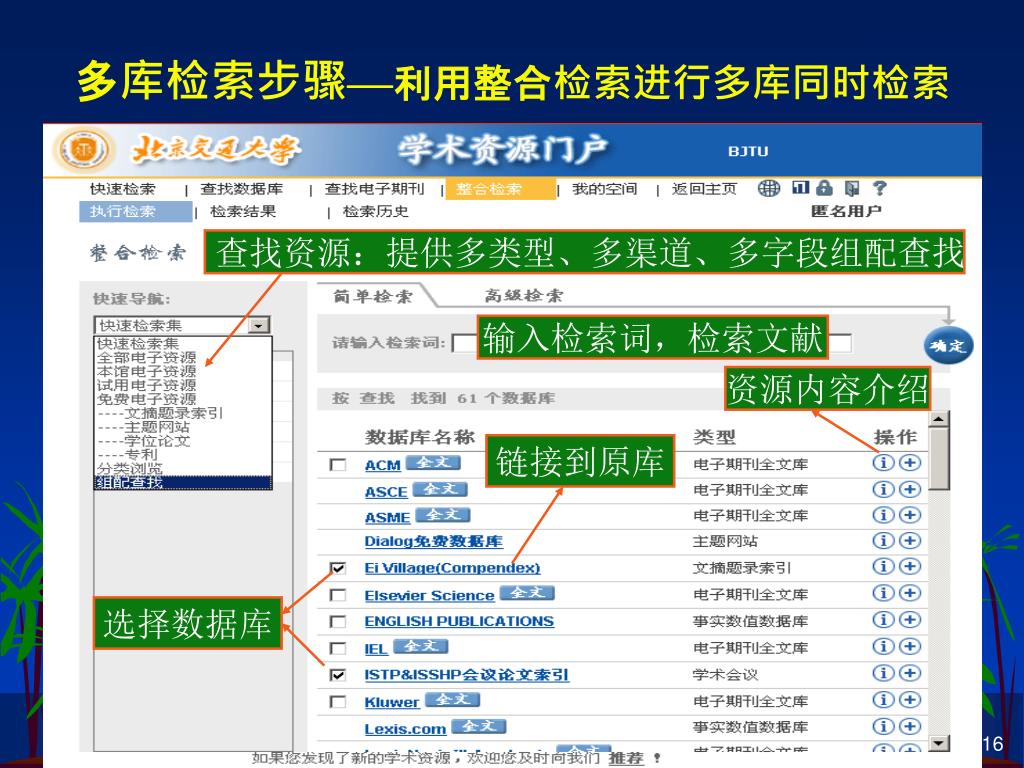The image size is (1024, 768).
Task: Open 快速检索 menu item
Action: tap(123, 189)
